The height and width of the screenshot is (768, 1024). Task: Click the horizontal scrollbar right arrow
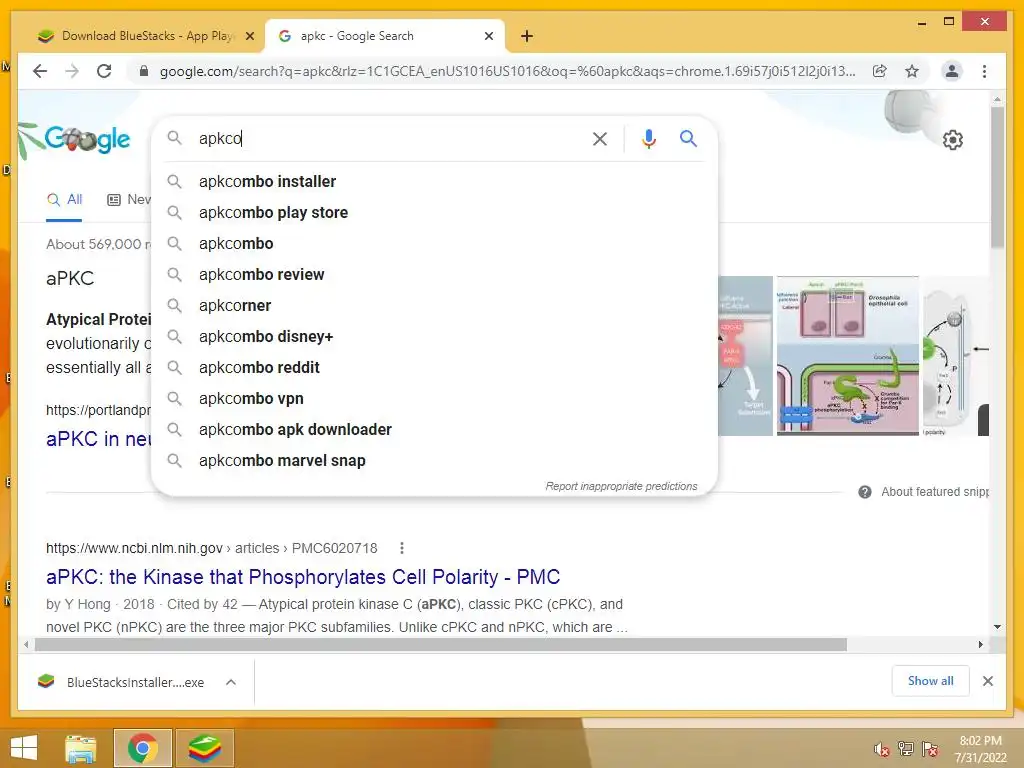coord(980,645)
